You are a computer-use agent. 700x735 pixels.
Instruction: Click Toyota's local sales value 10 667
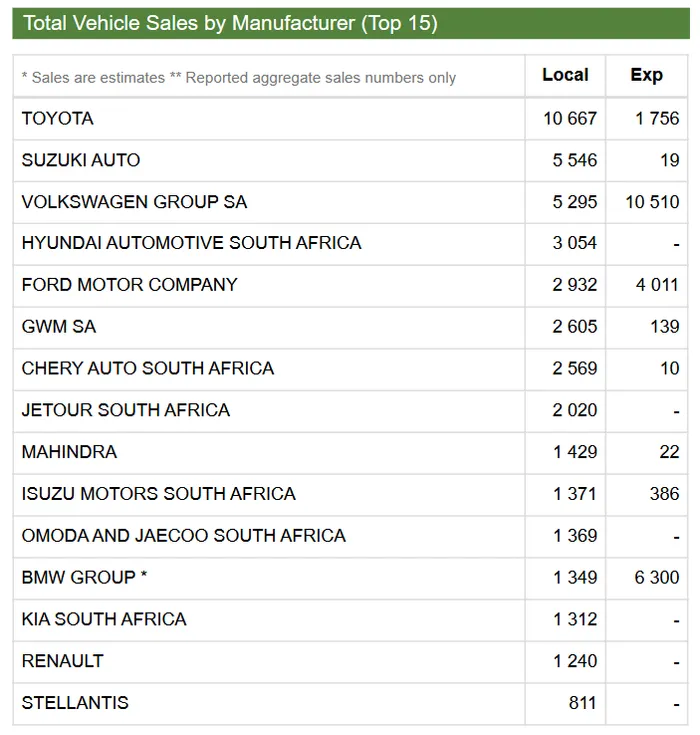[x=570, y=119]
